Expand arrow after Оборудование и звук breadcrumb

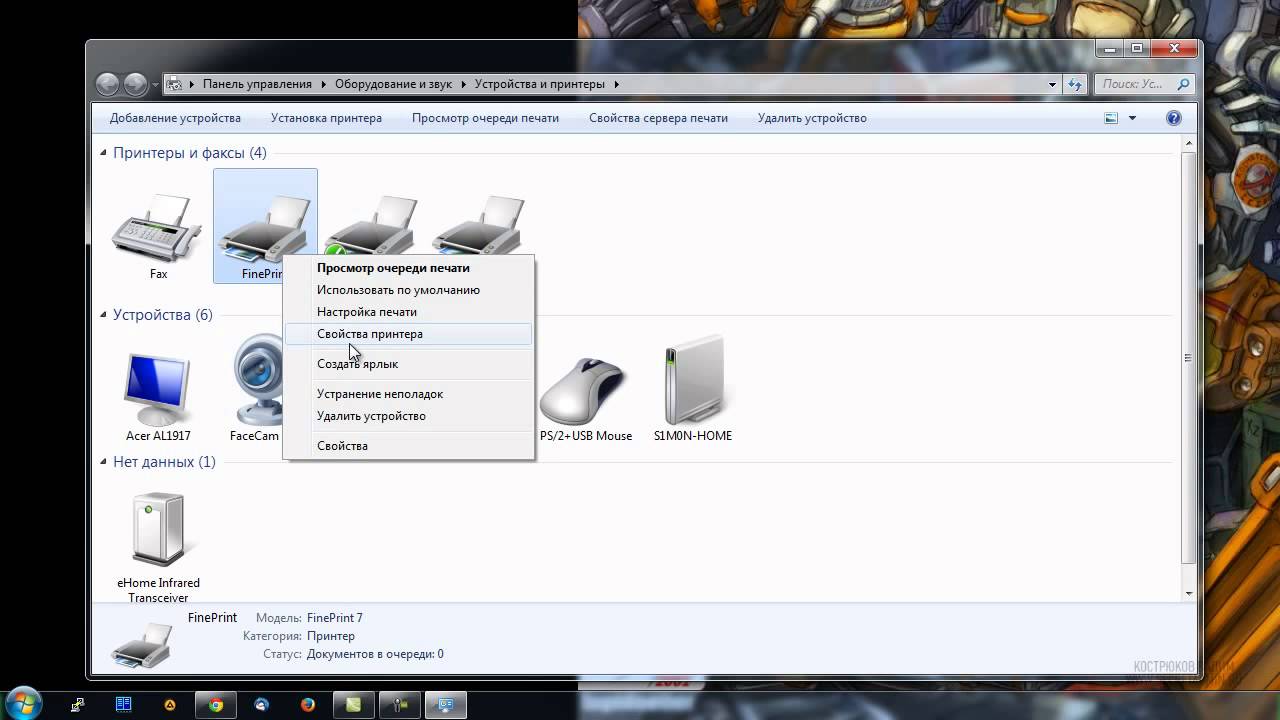(x=463, y=84)
